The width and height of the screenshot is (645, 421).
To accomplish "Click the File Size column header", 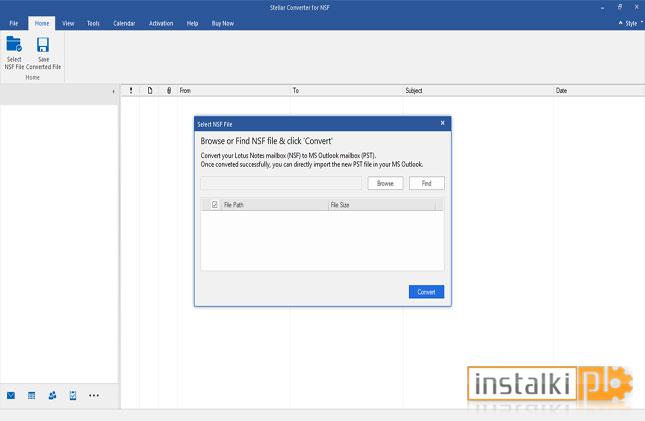I will coord(382,205).
